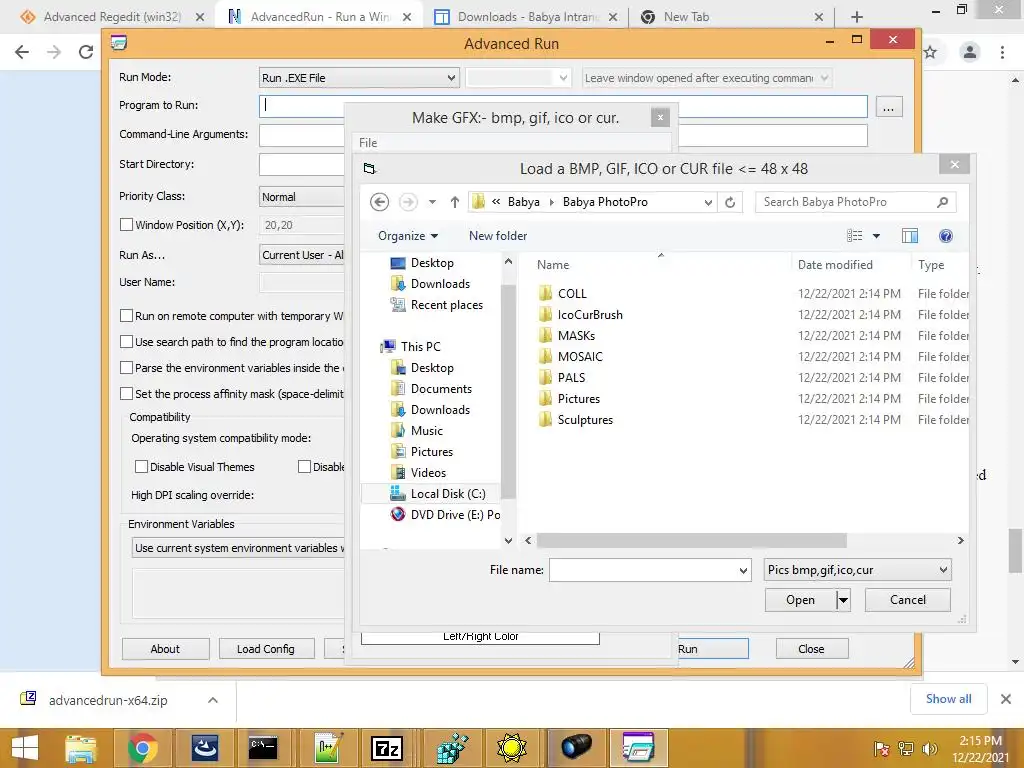Select the MASKs folder
Viewport: 1024px width, 768px height.
click(576, 336)
